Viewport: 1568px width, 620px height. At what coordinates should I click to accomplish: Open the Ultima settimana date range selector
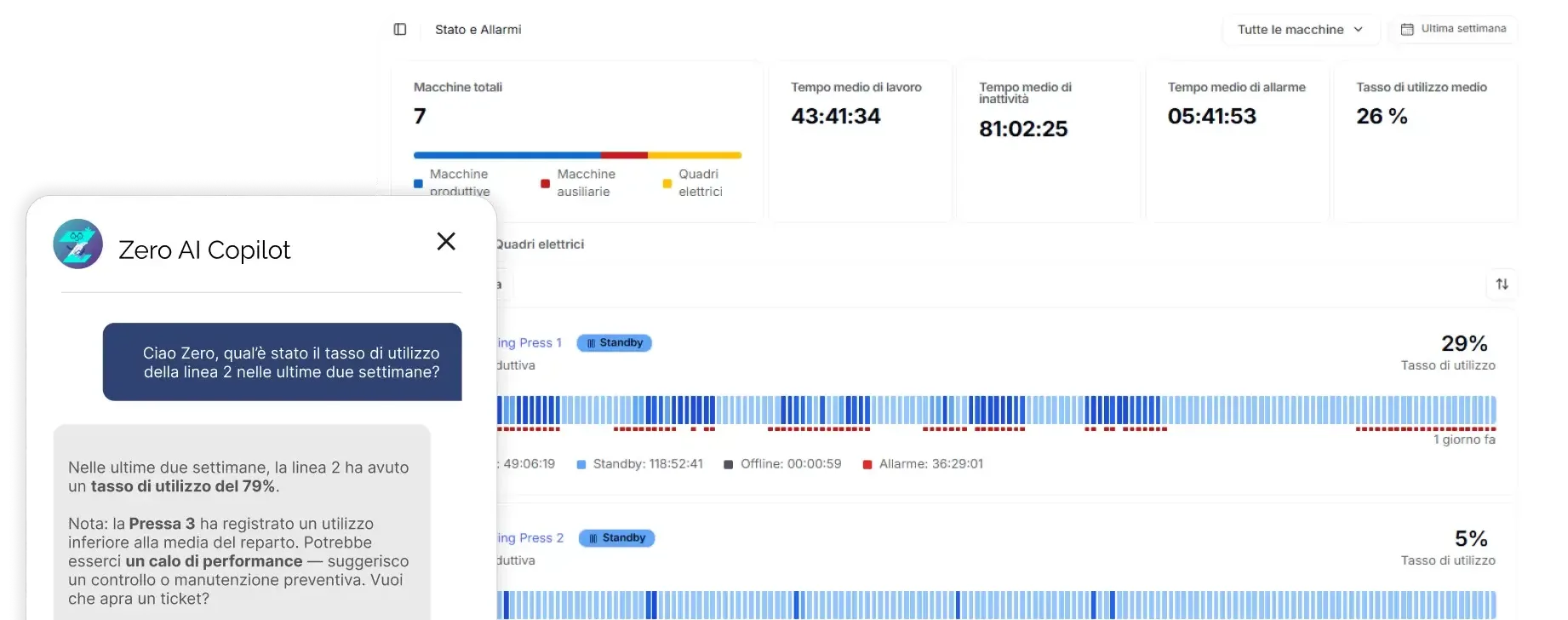(1455, 29)
